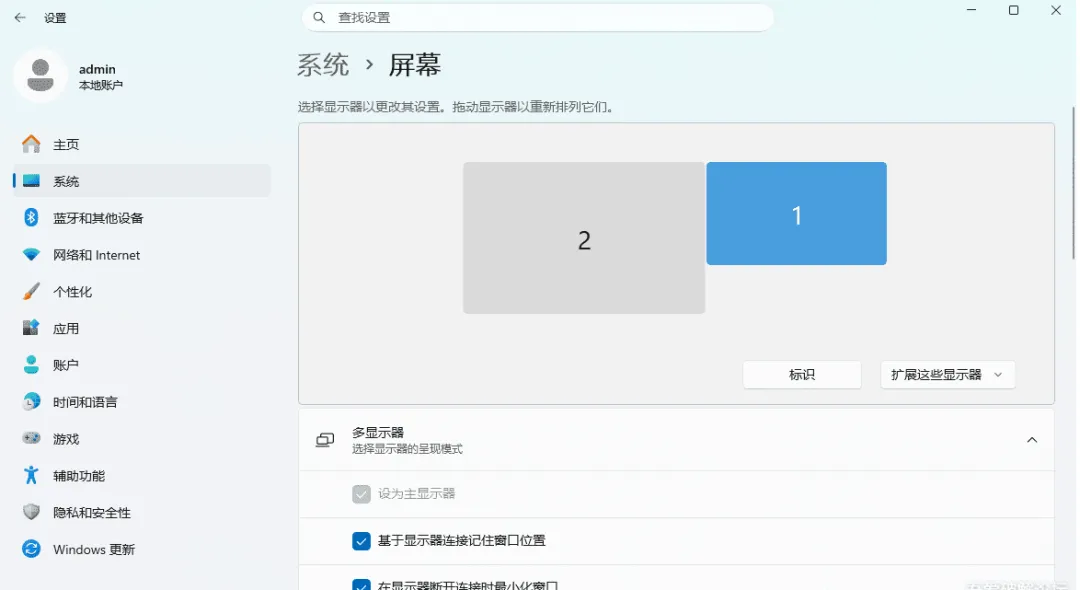Open 账户 settings page
Viewport: 1080px width, 590px height.
(142, 365)
